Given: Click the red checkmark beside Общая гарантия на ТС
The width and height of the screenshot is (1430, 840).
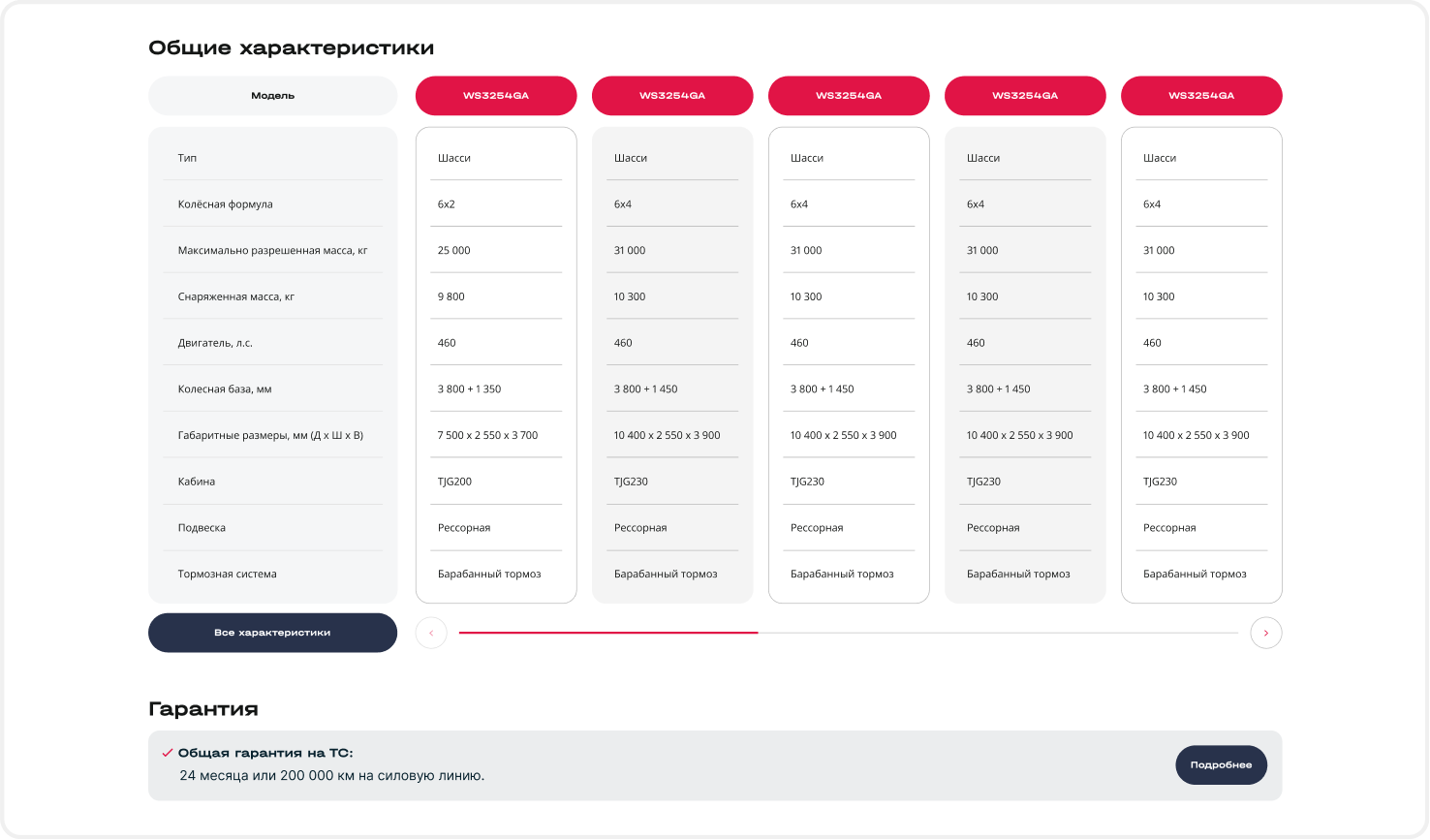Looking at the screenshot, I should tap(168, 753).
